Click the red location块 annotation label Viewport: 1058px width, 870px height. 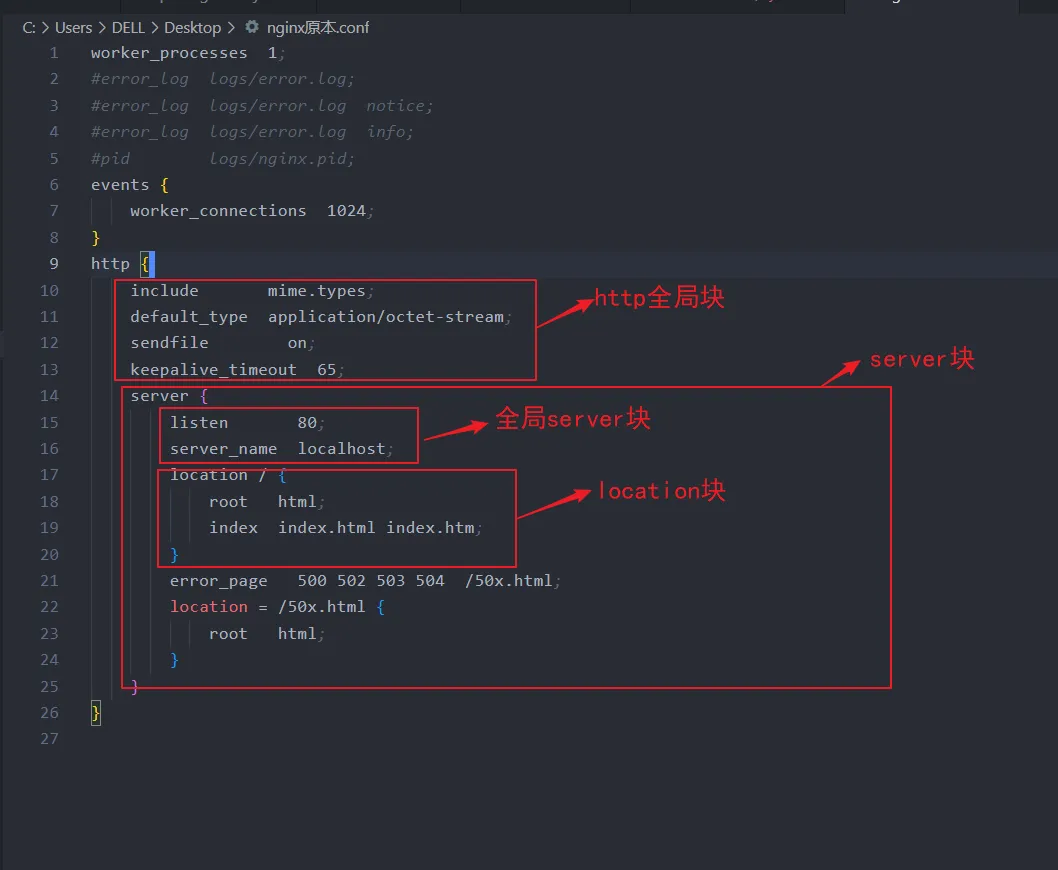(x=661, y=491)
